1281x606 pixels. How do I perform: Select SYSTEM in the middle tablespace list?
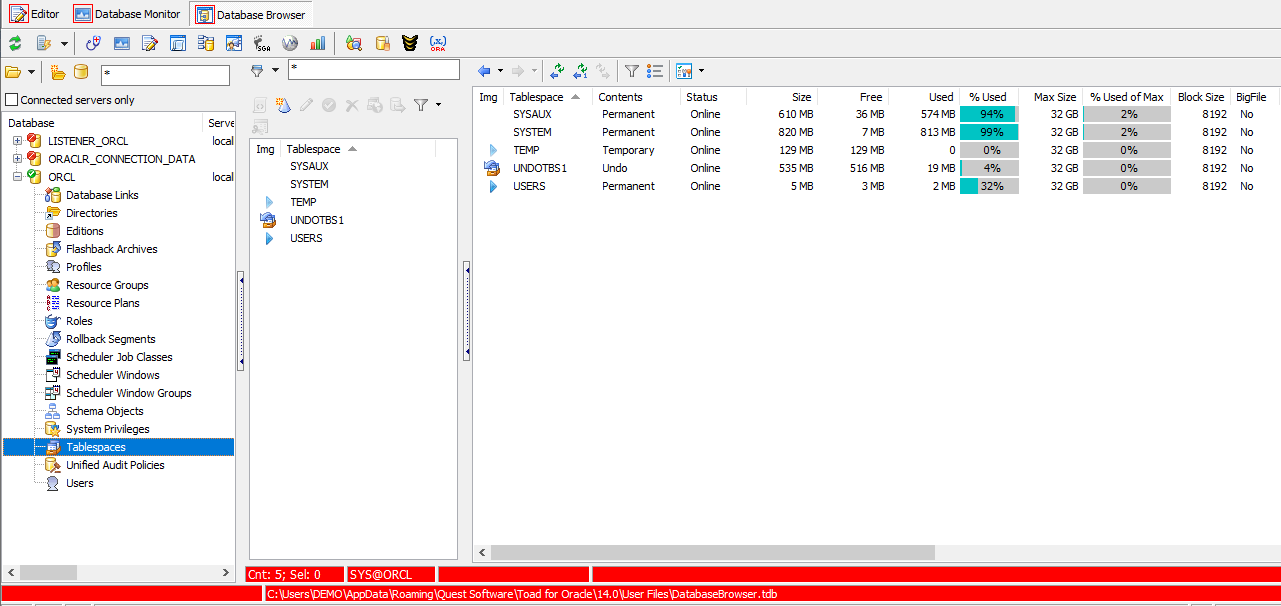tap(309, 184)
